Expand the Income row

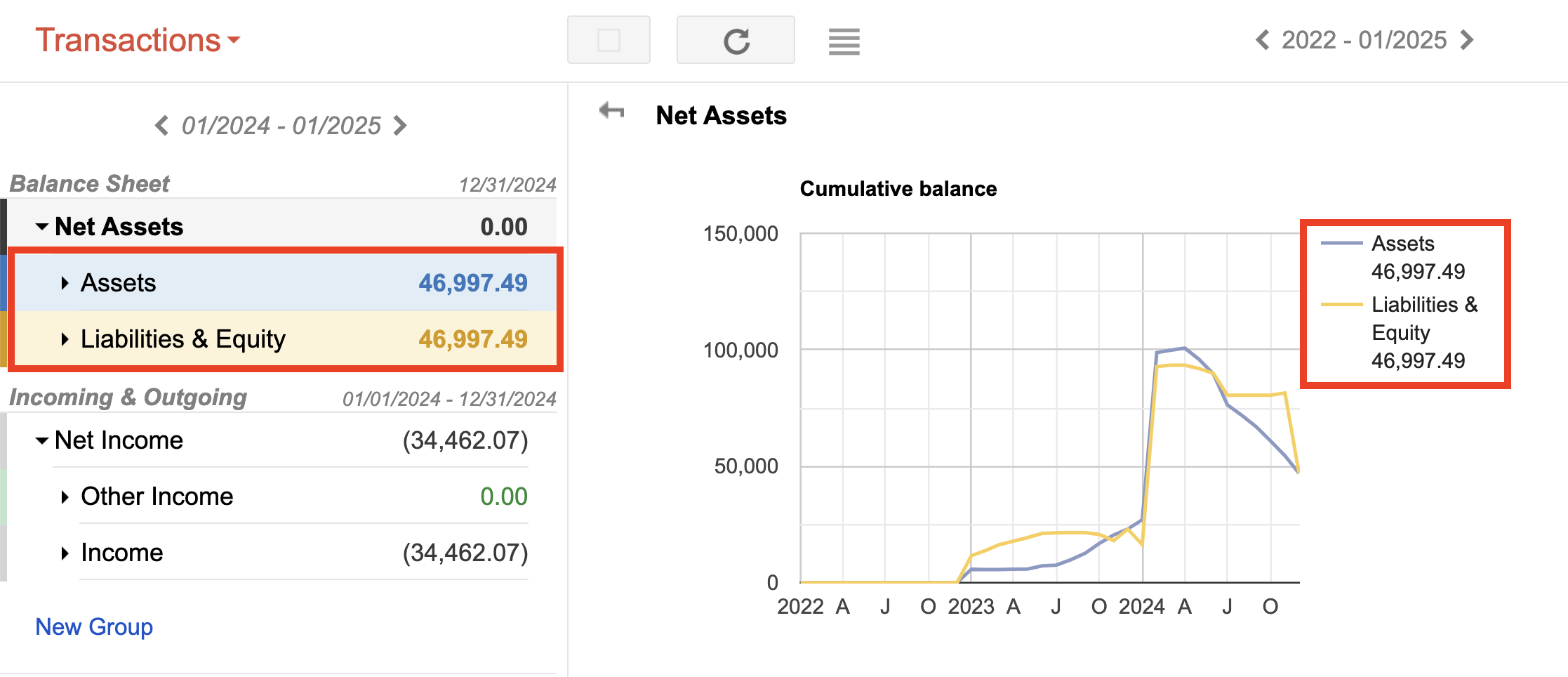coord(64,553)
